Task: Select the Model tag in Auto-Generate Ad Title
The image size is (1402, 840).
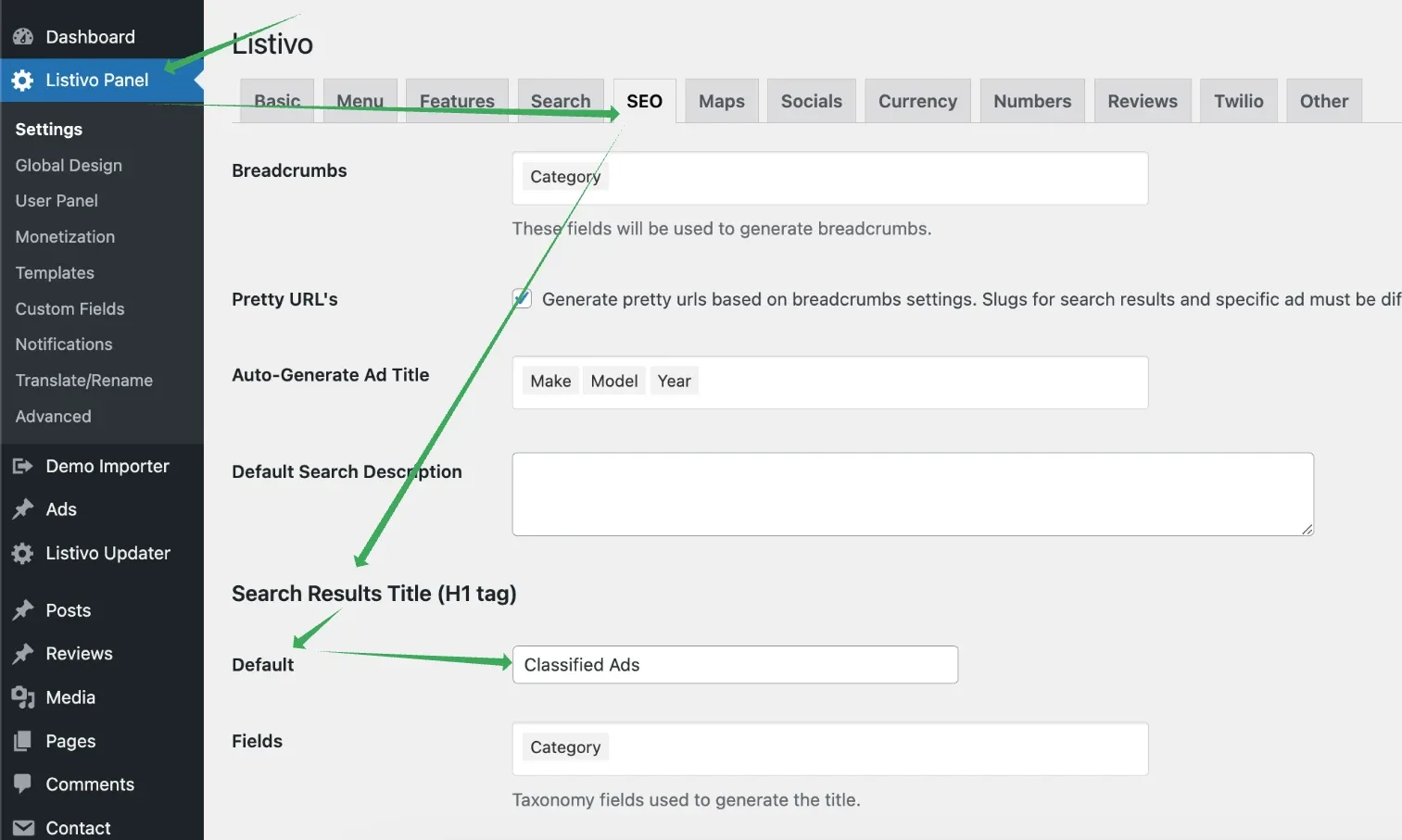Action: tap(614, 381)
